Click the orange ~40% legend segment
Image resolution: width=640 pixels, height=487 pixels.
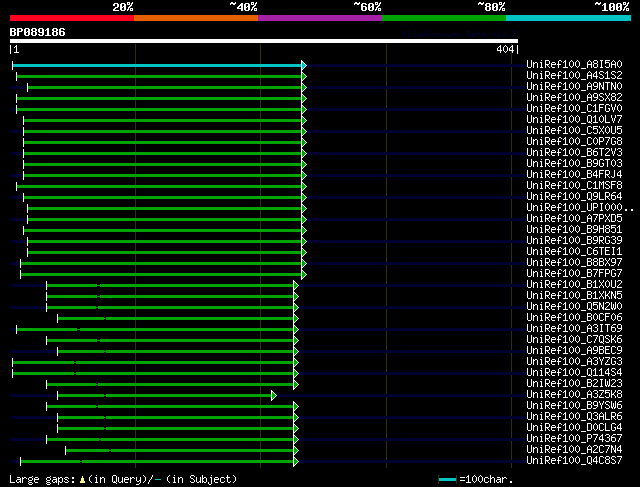pos(196,18)
